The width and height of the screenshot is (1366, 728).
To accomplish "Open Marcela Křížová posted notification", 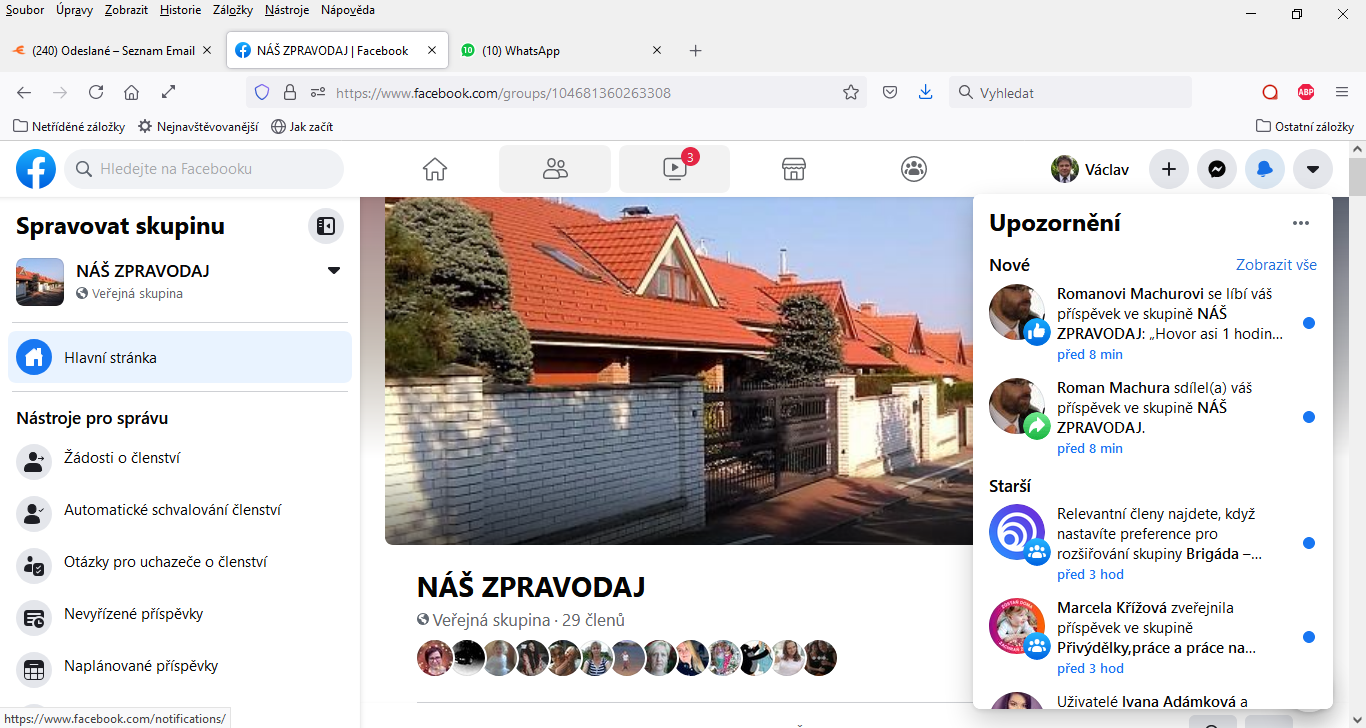I will (1152, 637).
